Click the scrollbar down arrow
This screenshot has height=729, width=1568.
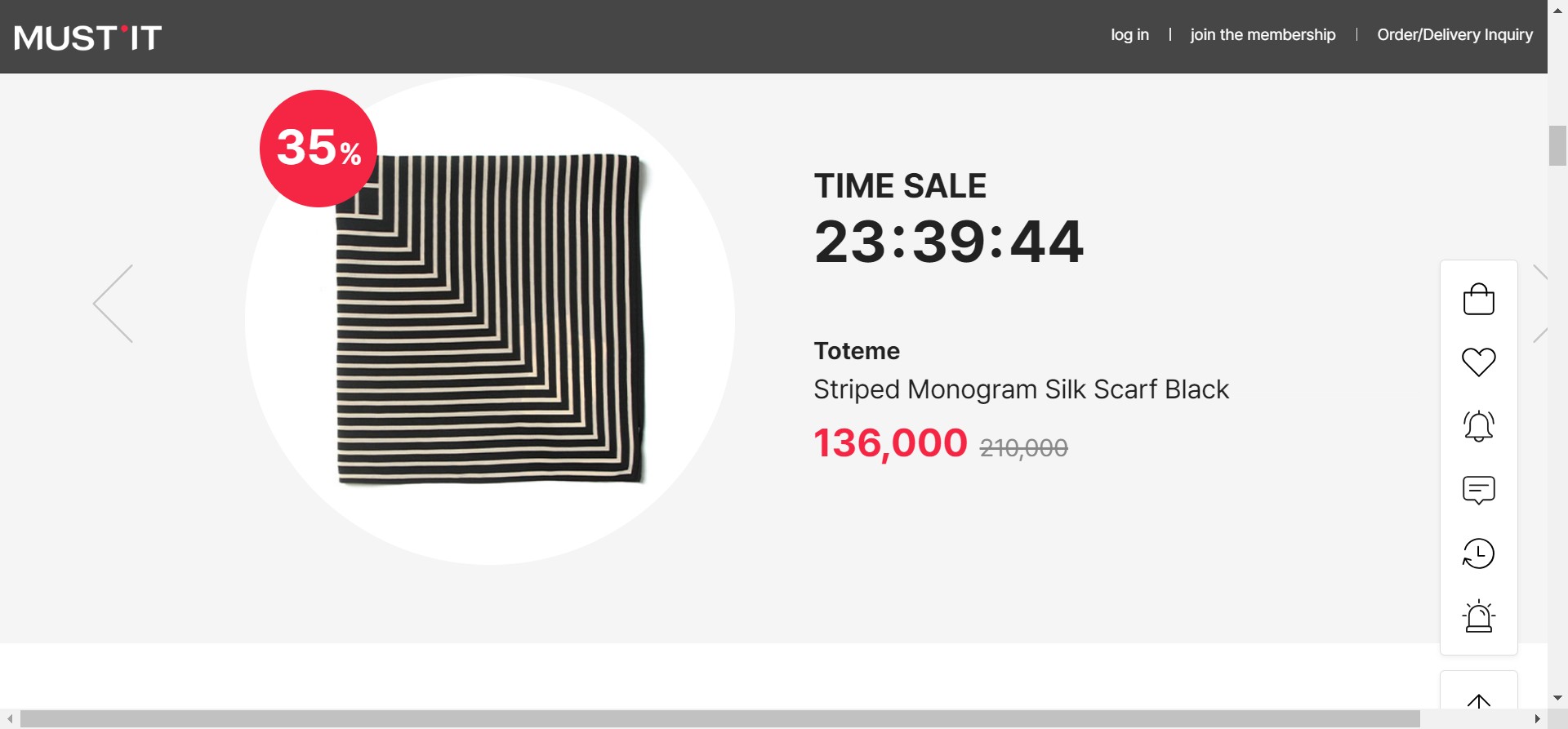coord(1557,698)
